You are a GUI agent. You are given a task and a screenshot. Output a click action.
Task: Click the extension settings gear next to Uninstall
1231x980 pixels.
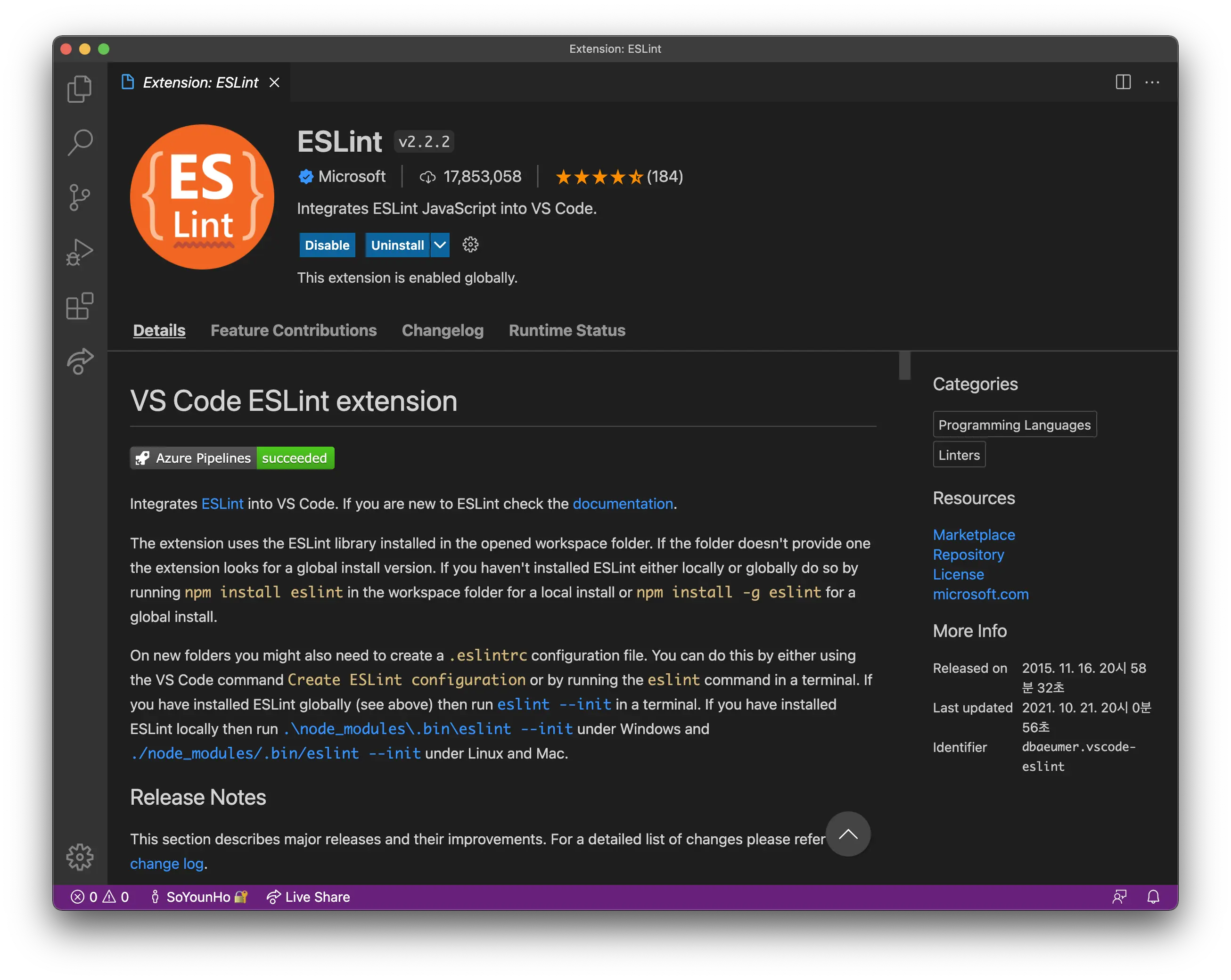(x=470, y=245)
